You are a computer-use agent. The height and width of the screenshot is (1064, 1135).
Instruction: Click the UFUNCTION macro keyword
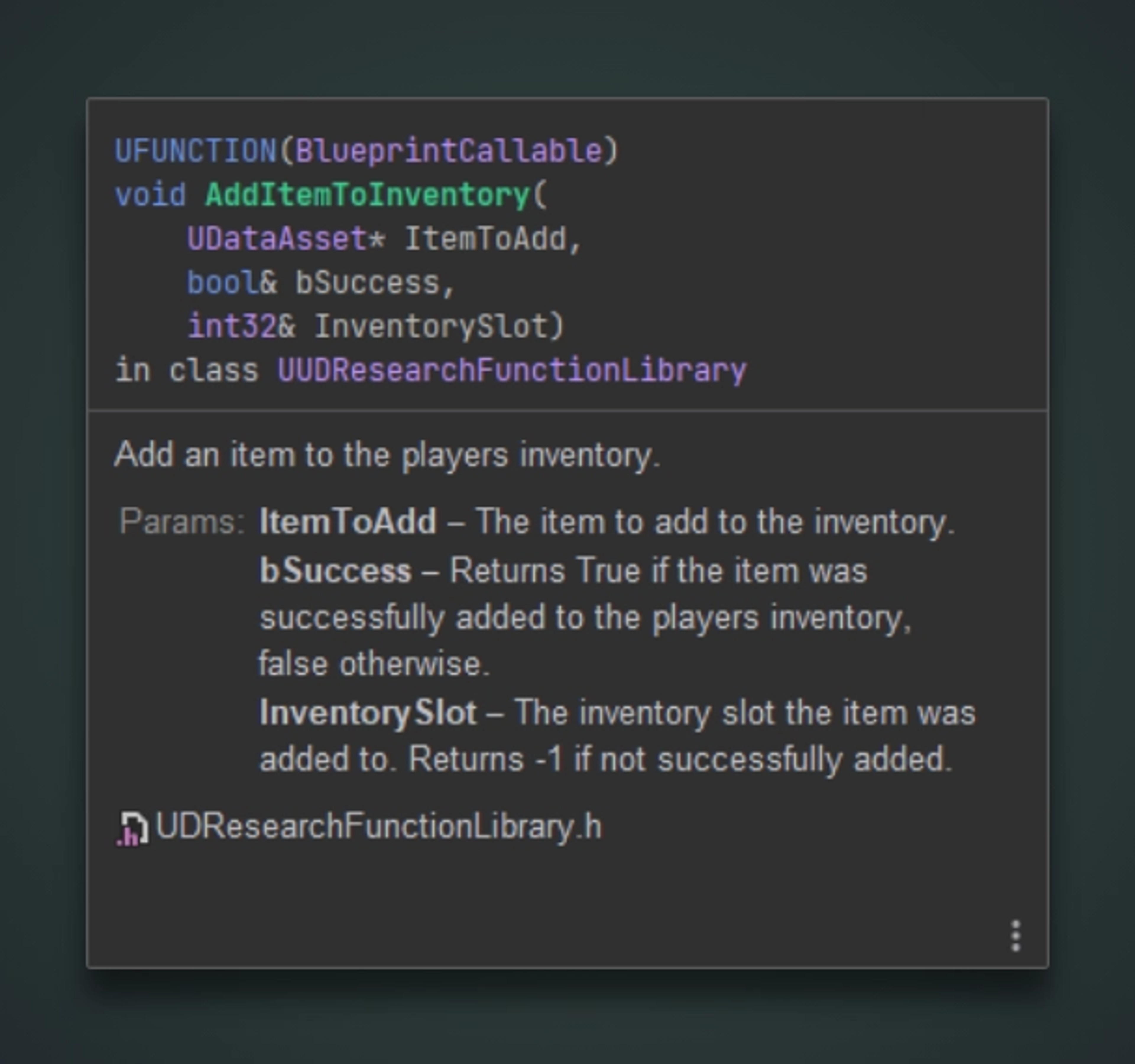click(196, 151)
